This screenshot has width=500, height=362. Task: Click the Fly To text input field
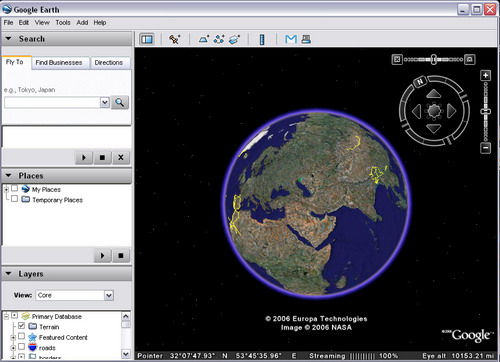(52, 102)
